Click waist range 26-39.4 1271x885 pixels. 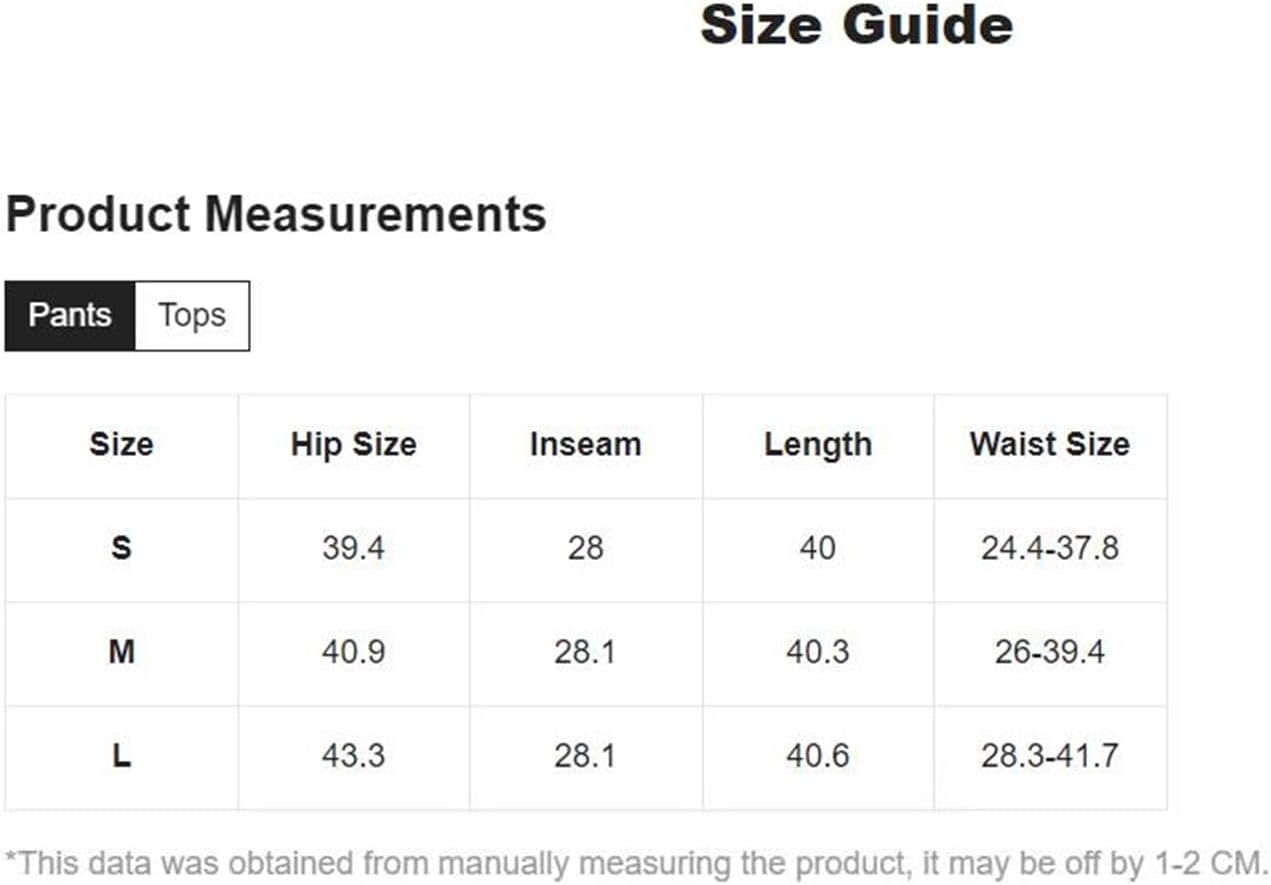click(1049, 652)
